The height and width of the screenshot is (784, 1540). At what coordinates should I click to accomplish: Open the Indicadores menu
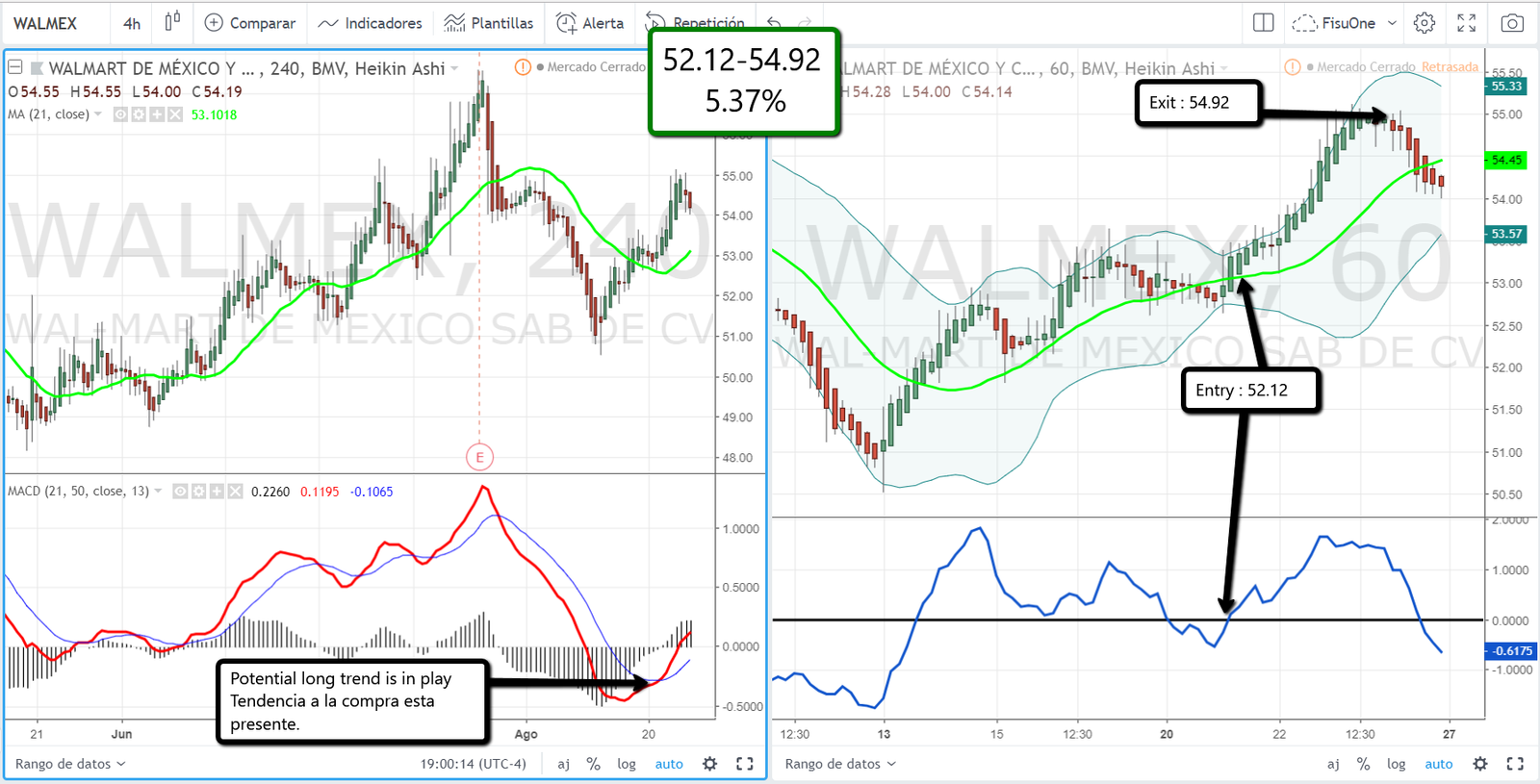coord(370,23)
